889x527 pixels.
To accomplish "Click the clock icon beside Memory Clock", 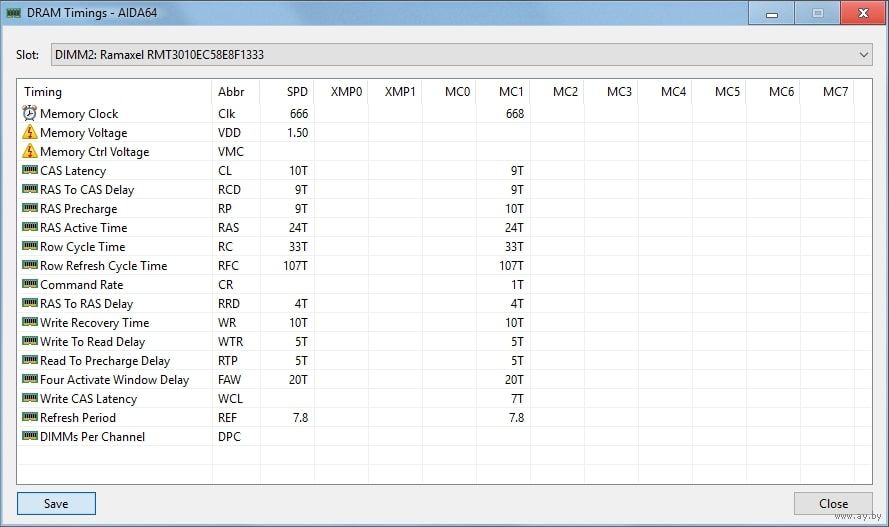I will click(29, 114).
